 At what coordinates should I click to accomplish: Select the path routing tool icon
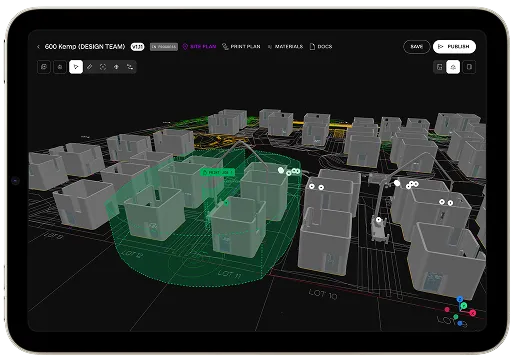pos(130,67)
